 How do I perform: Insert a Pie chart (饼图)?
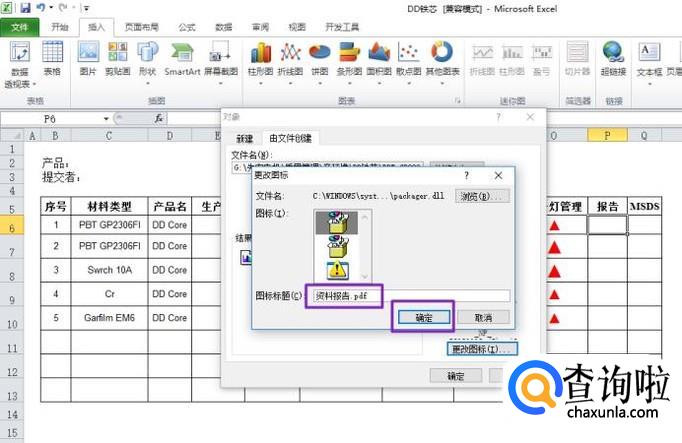[320, 62]
